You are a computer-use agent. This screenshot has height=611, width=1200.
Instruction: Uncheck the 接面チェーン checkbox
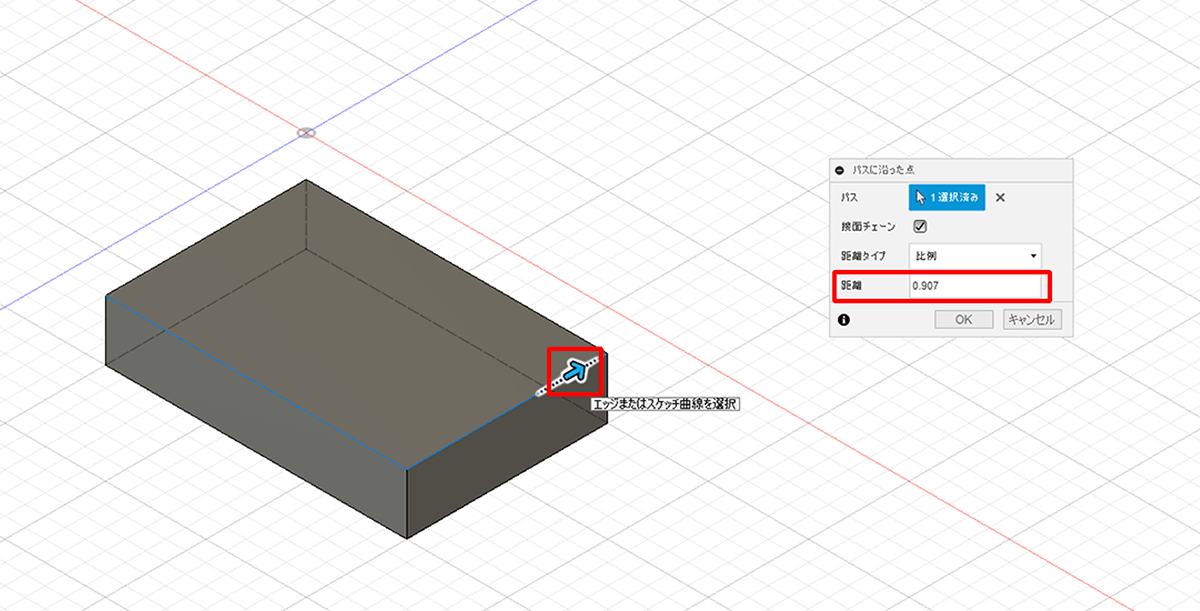point(920,227)
